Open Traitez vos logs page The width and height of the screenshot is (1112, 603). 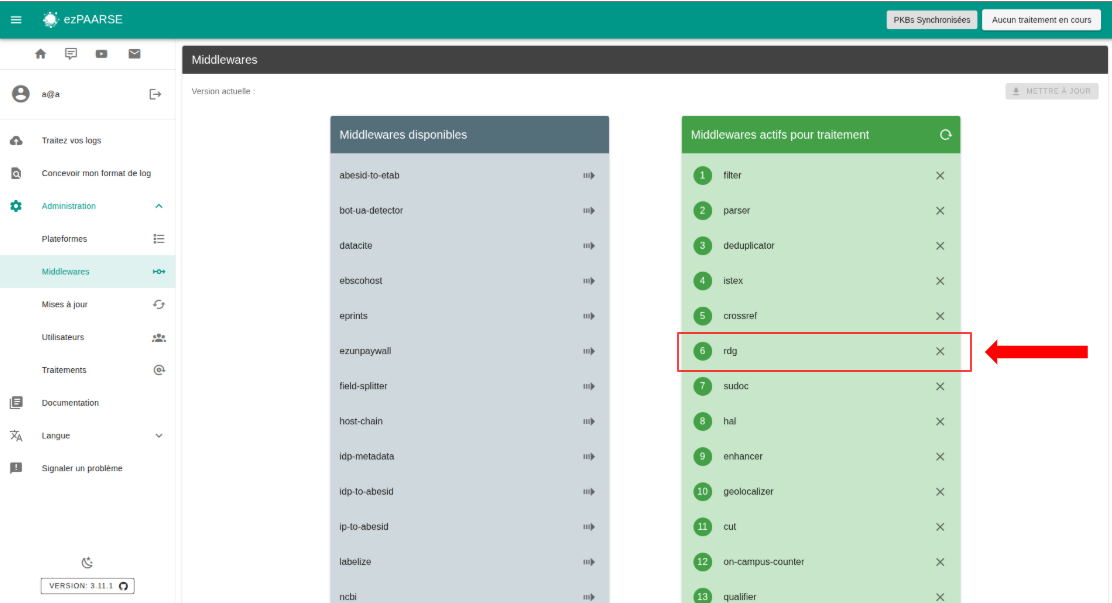point(71,141)
